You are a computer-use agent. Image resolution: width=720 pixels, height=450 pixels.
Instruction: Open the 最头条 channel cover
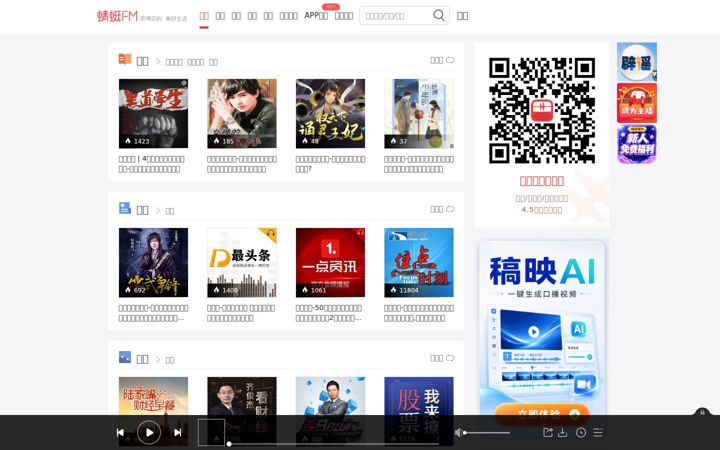coord(242,262)
